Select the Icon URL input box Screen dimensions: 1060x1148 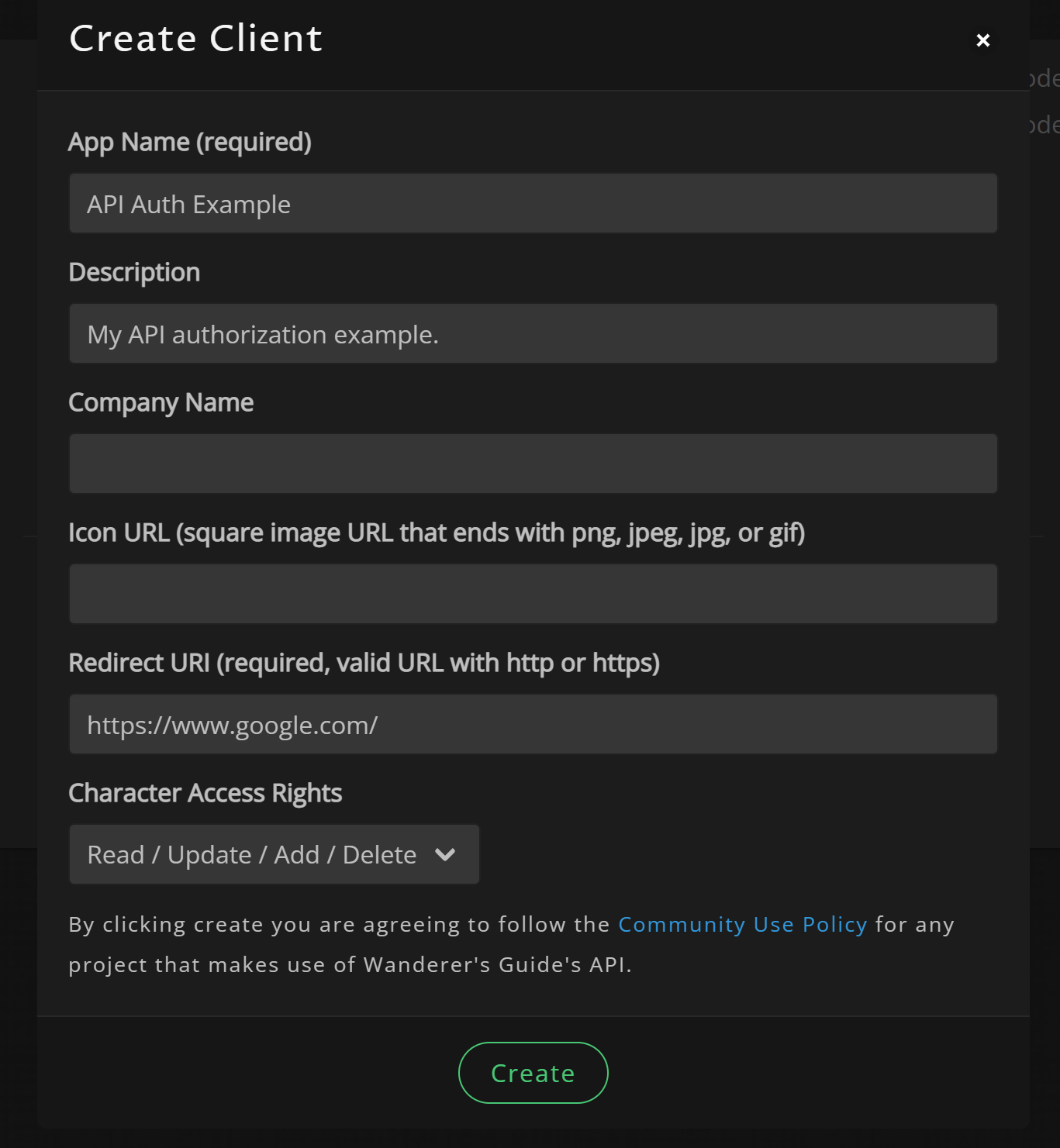click(x=533, y=594)
